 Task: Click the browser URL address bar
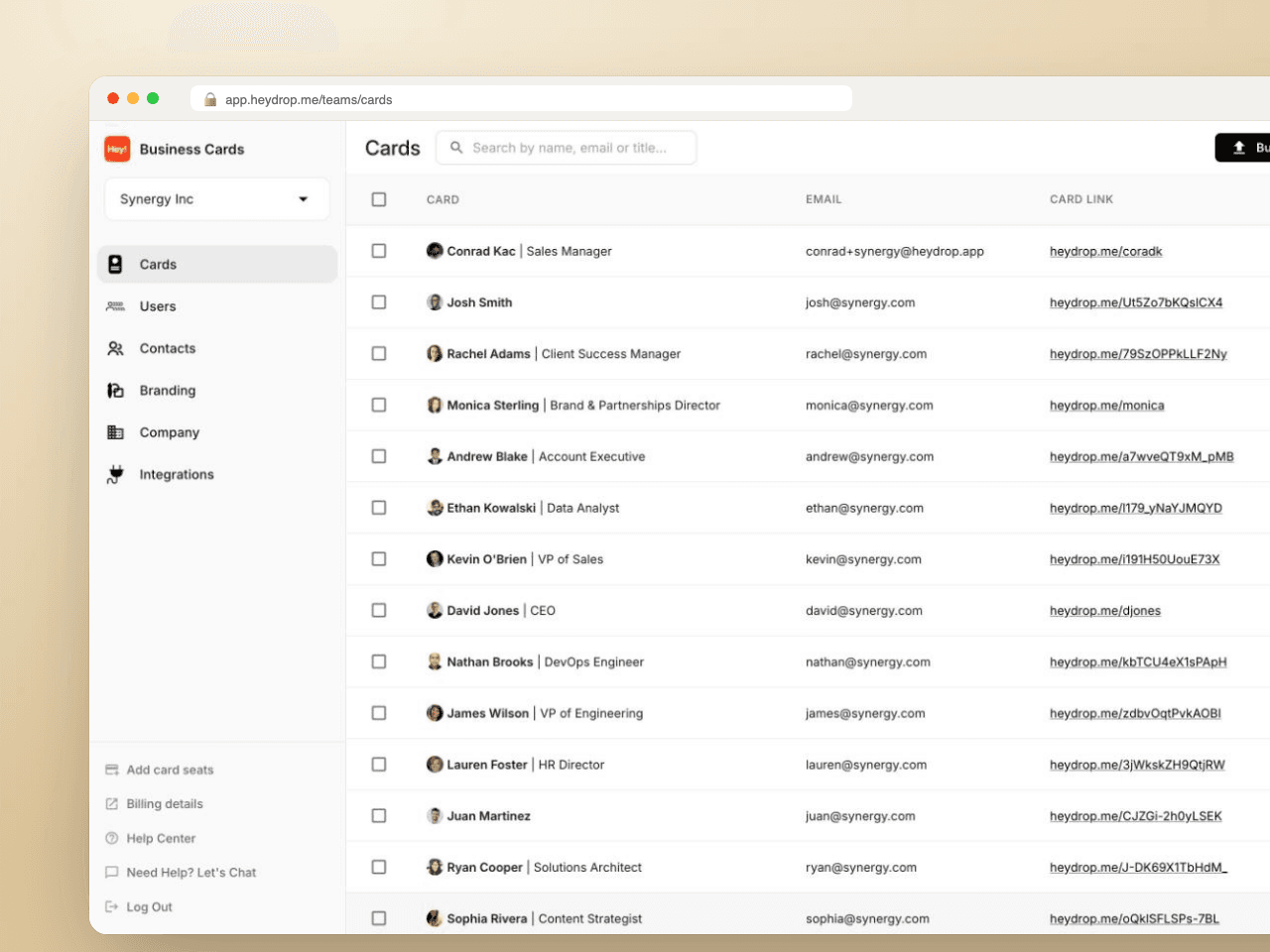click(x=521, y=99)
